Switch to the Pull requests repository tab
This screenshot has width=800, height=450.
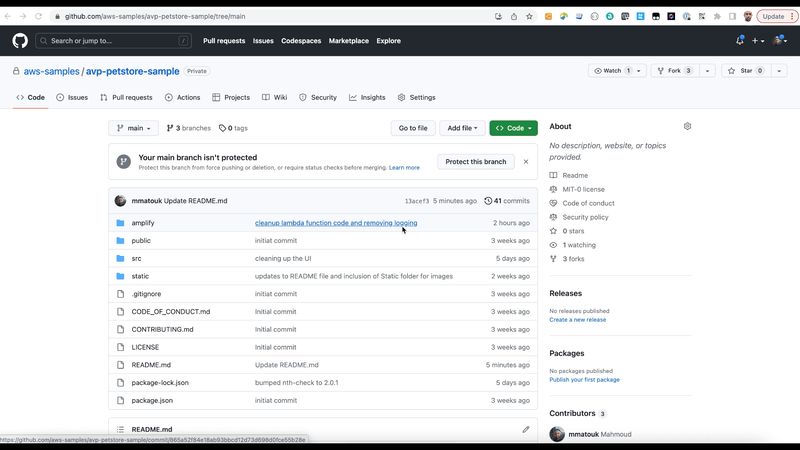pos(127,97)
